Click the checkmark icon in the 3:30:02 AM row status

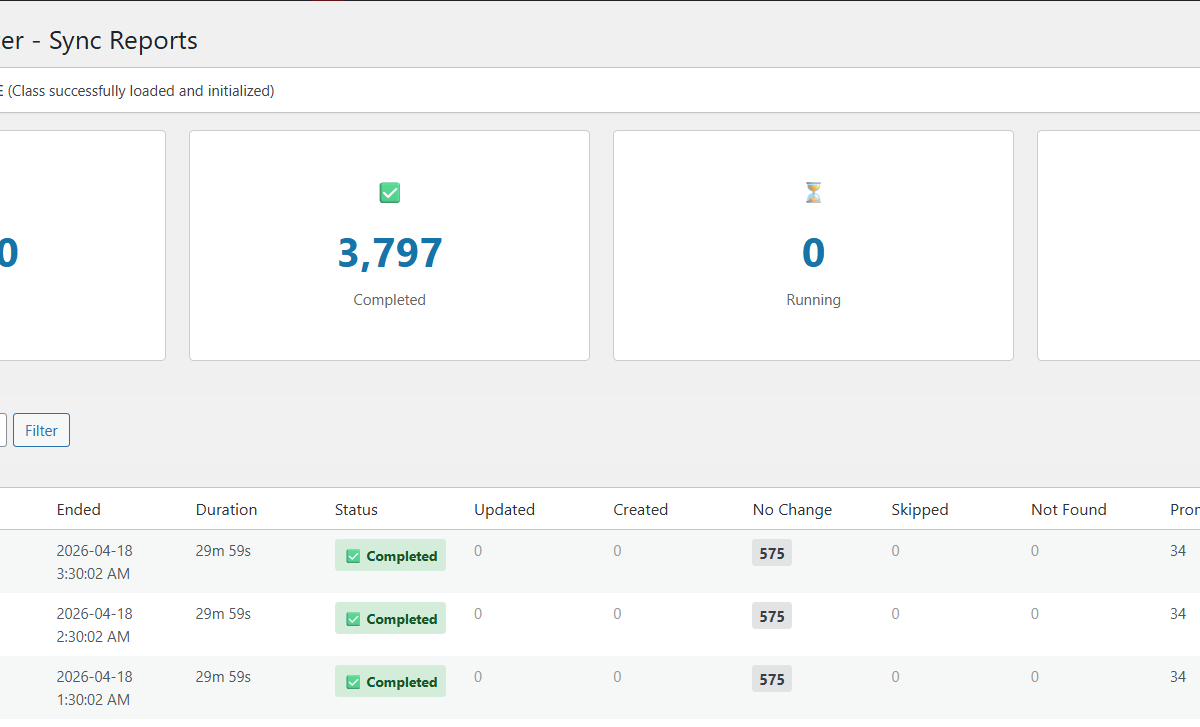[353, 556]
